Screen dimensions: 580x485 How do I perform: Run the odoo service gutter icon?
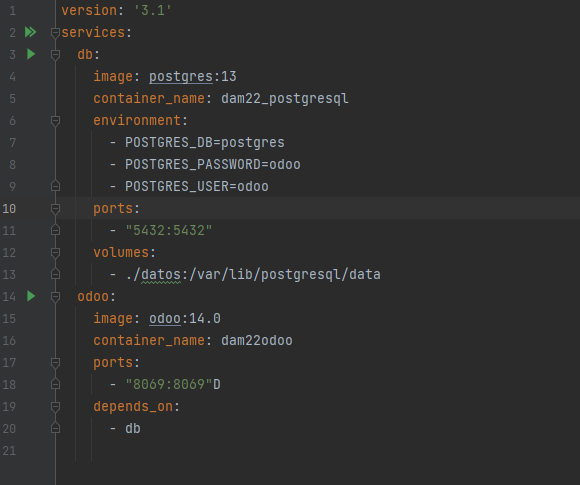[x=31, y=296]
